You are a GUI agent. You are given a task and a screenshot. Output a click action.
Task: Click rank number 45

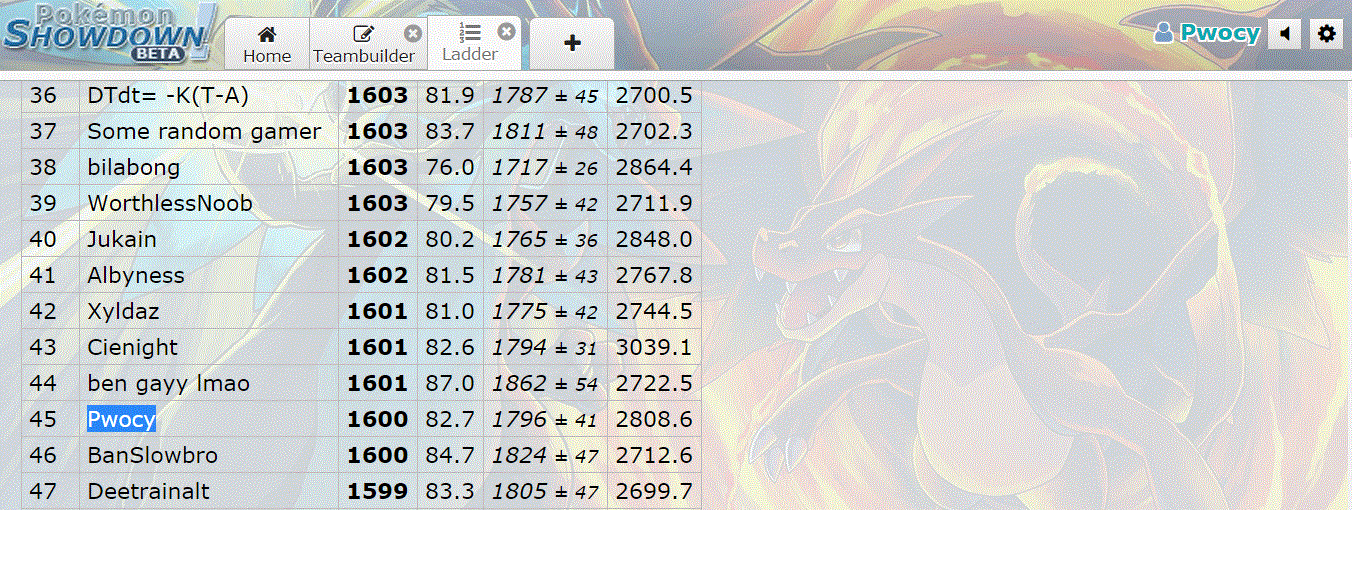(x=43, y=420)
